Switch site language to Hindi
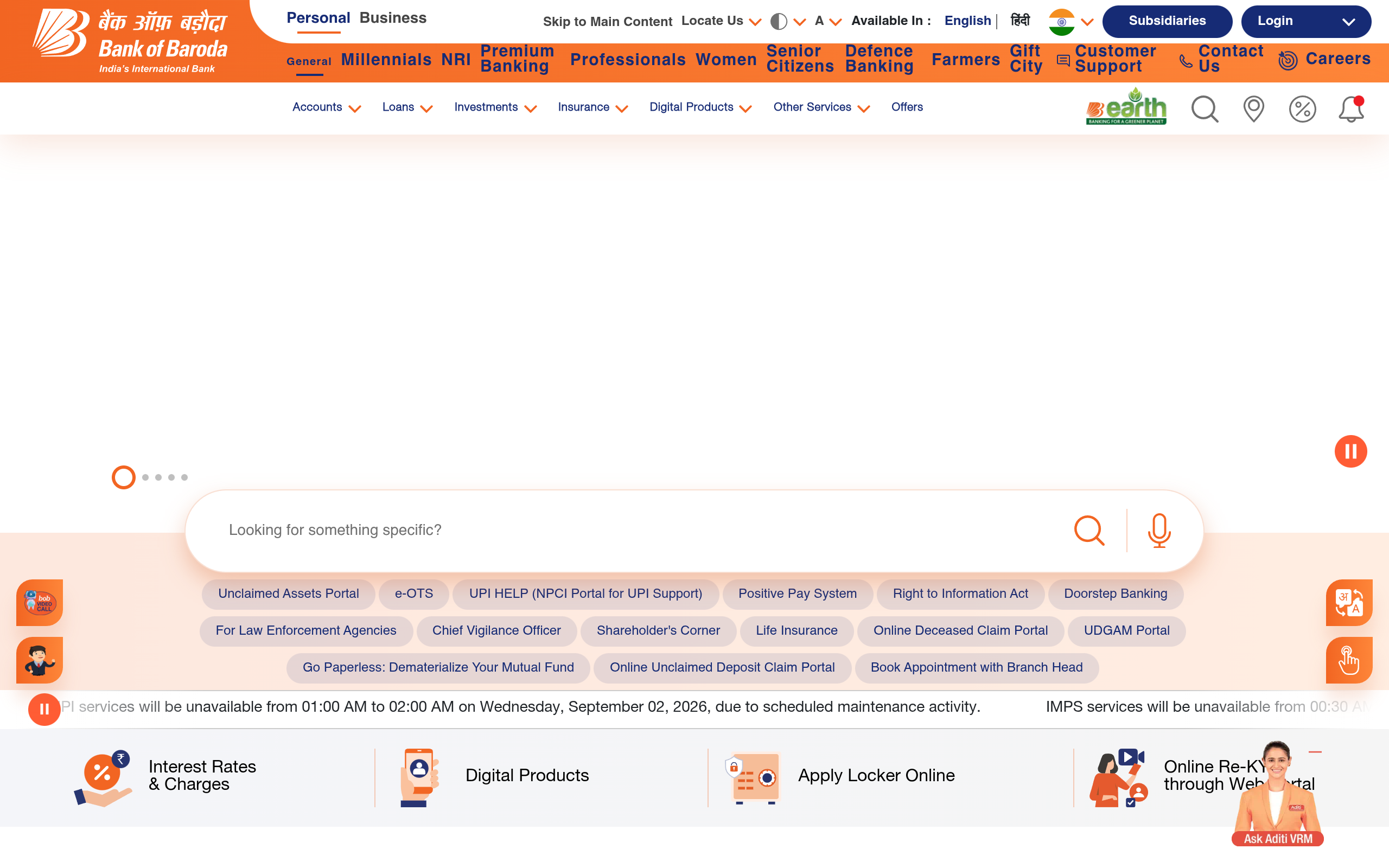This screenshot has height=868, width=1389. (x=1020, y=21)
